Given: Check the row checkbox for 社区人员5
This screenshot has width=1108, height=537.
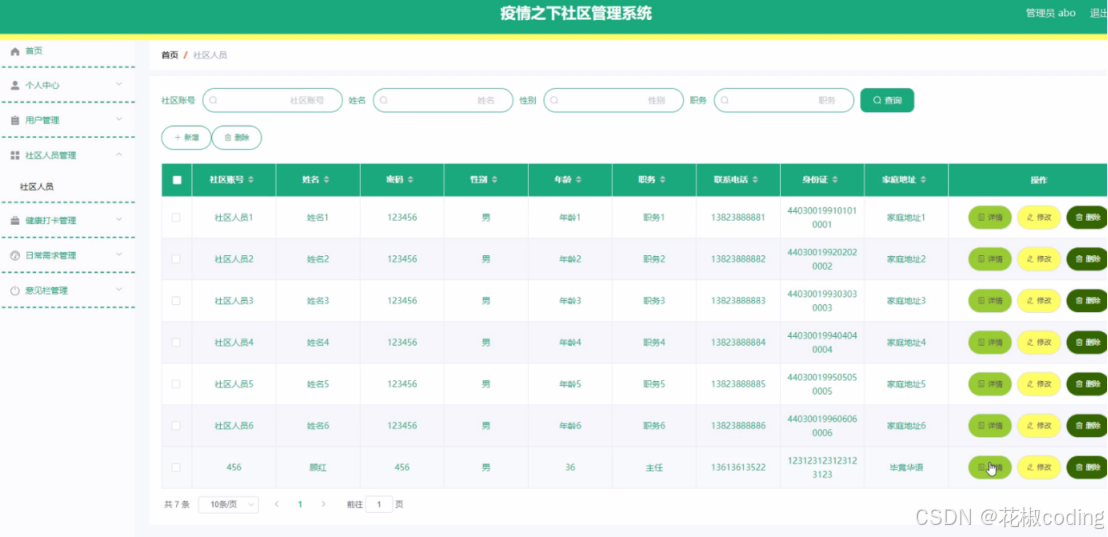Looking at the screenshot, I should [176, 384].
